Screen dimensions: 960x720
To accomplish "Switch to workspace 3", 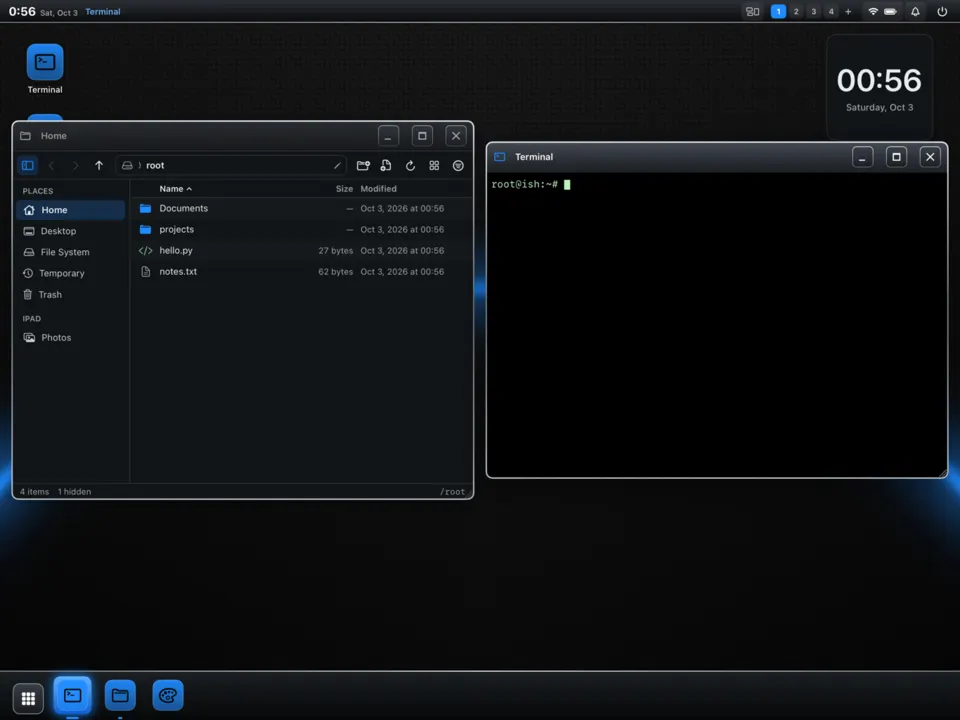I will 814,11.
